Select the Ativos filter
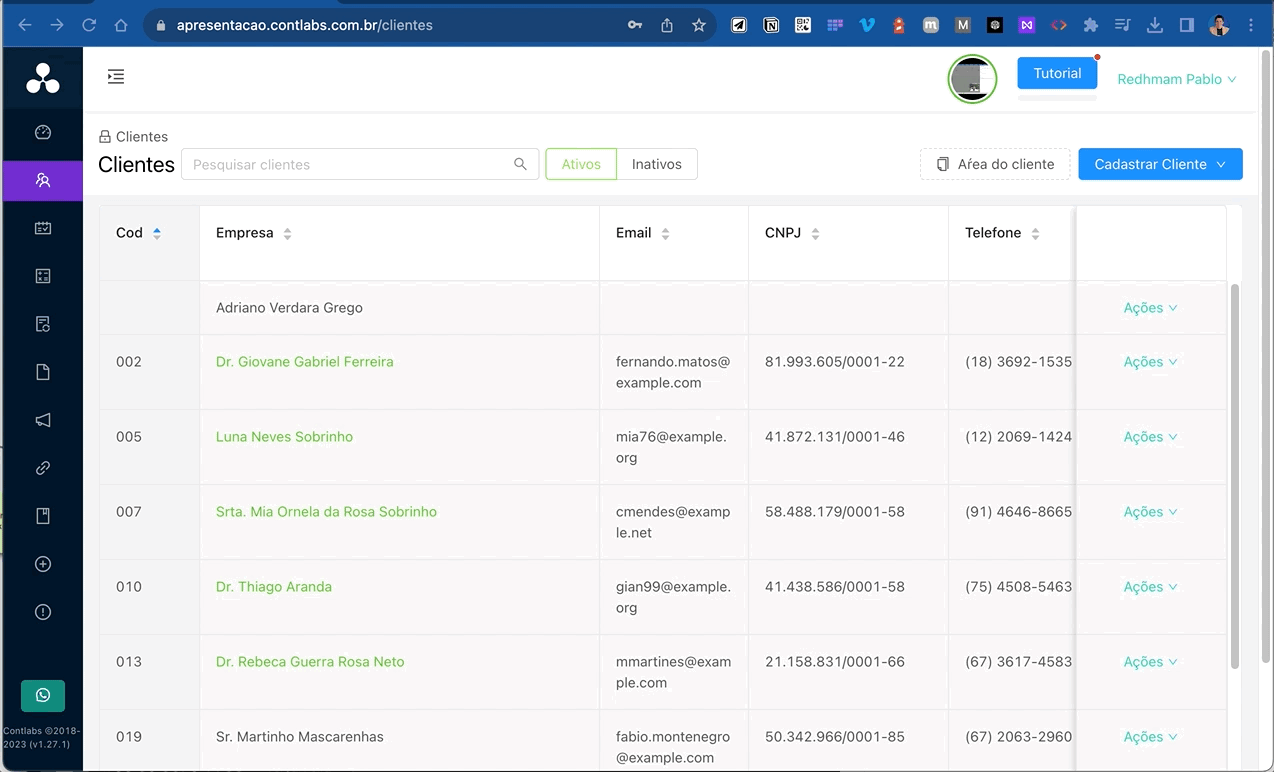This screenshot has height=772, width=1274. coord(581,164)
